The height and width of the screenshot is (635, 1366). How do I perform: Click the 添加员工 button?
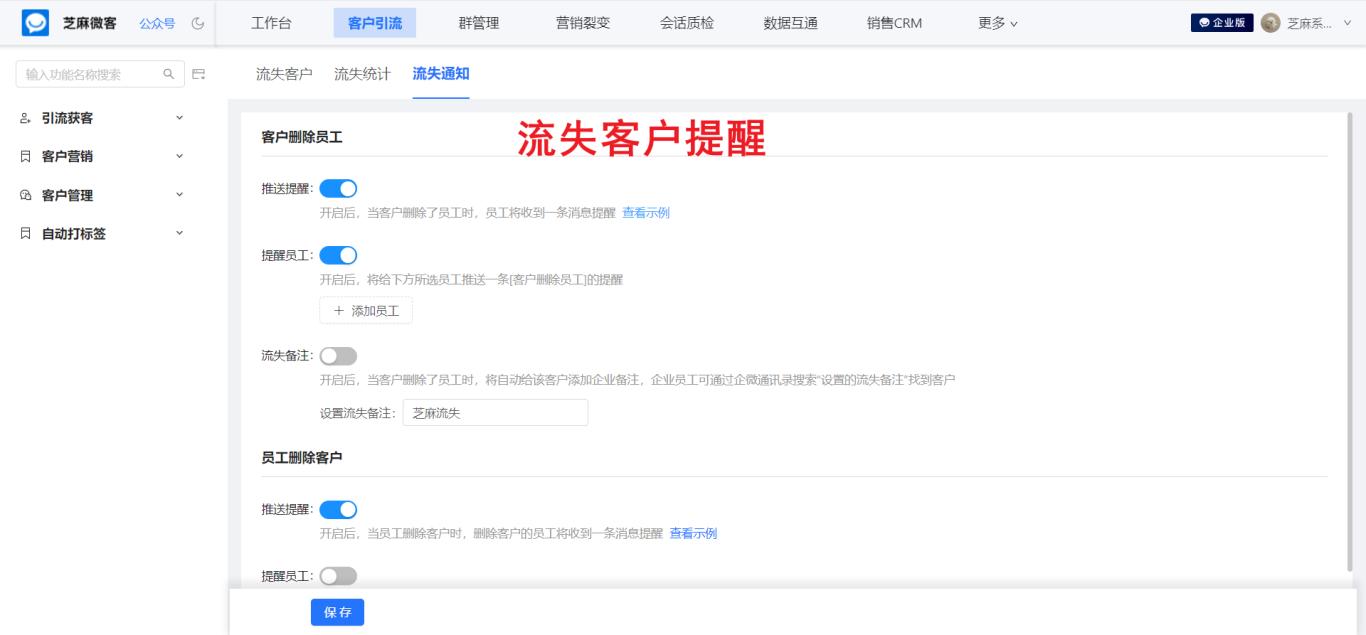(365, 310)
